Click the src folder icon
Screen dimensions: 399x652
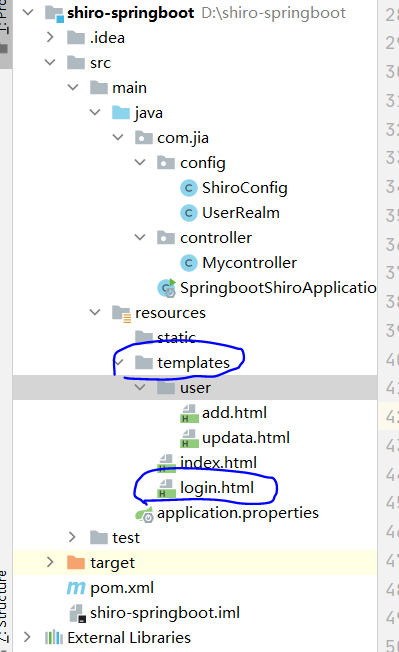tap(76, 63)
